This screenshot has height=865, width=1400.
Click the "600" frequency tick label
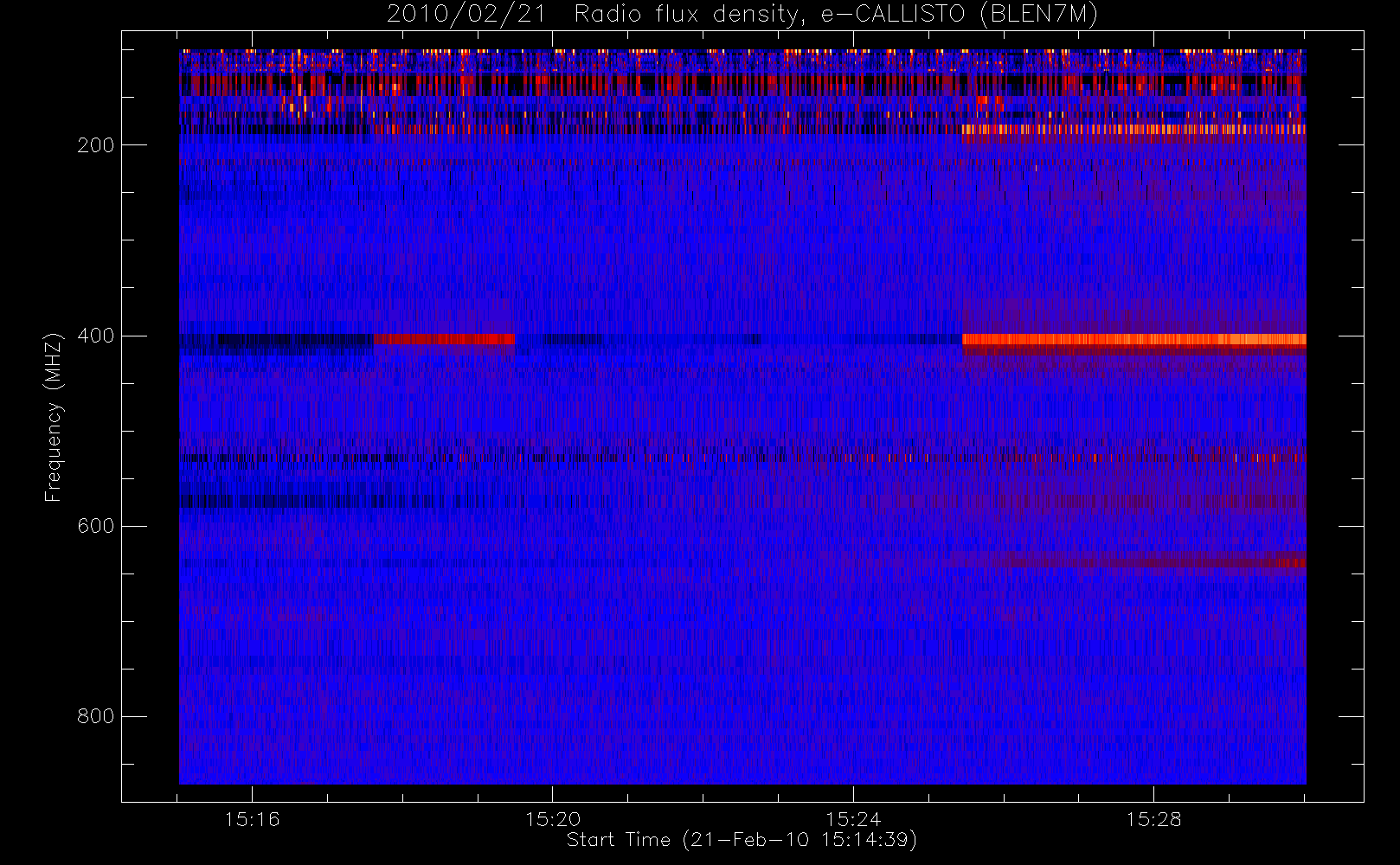point(96,526)
